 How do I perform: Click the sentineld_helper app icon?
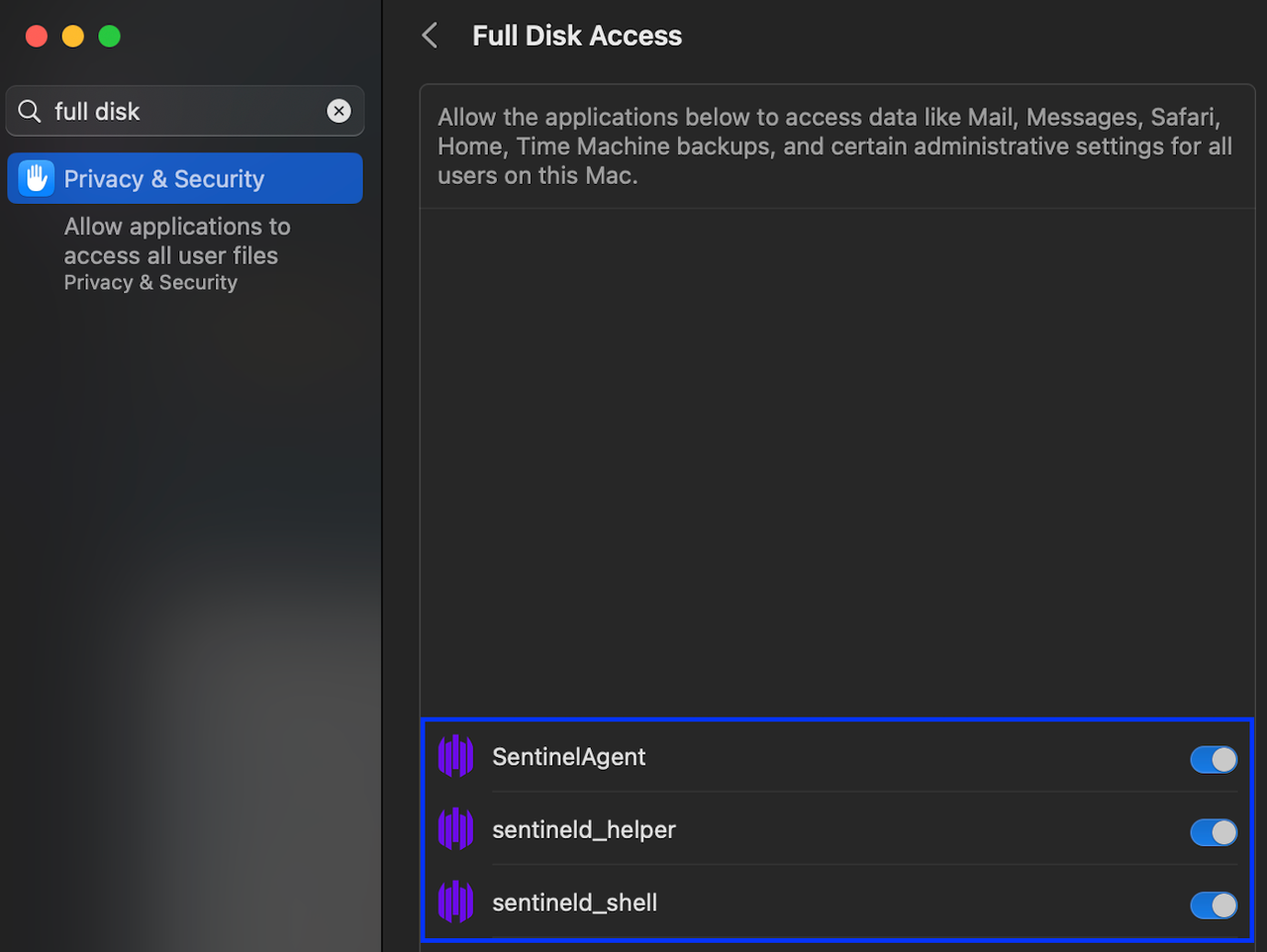click(x=455, y=829)
